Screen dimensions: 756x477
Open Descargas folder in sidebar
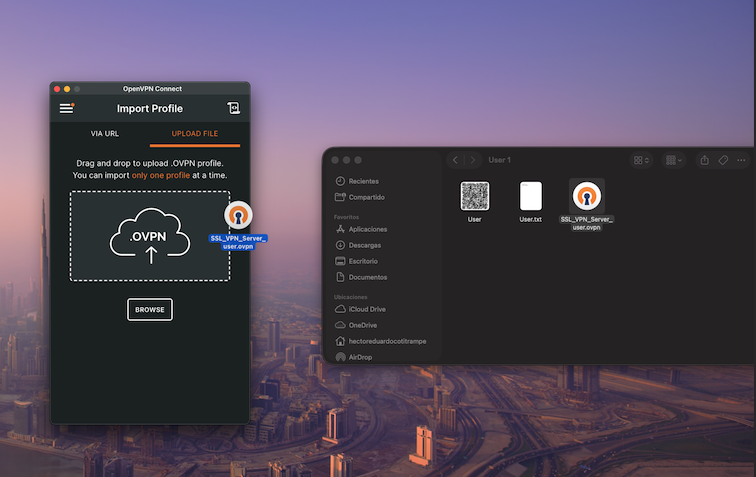coord(364,245)
